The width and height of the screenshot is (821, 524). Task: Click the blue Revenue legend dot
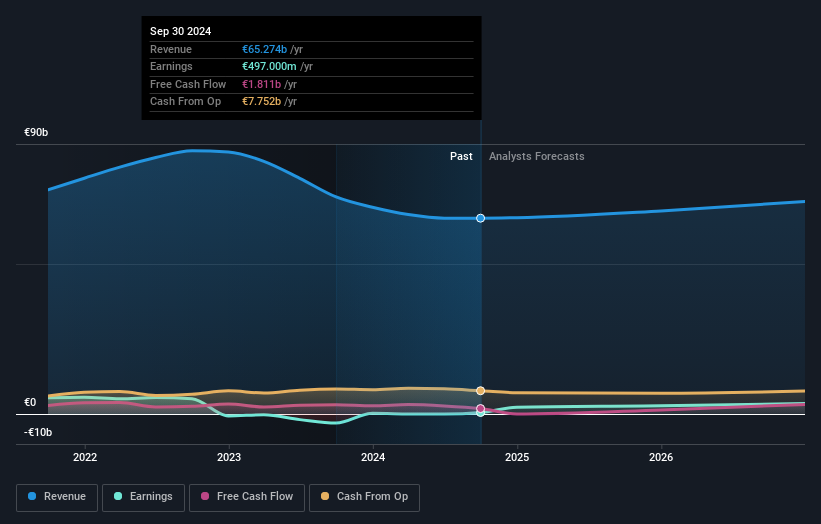point(32,496)
